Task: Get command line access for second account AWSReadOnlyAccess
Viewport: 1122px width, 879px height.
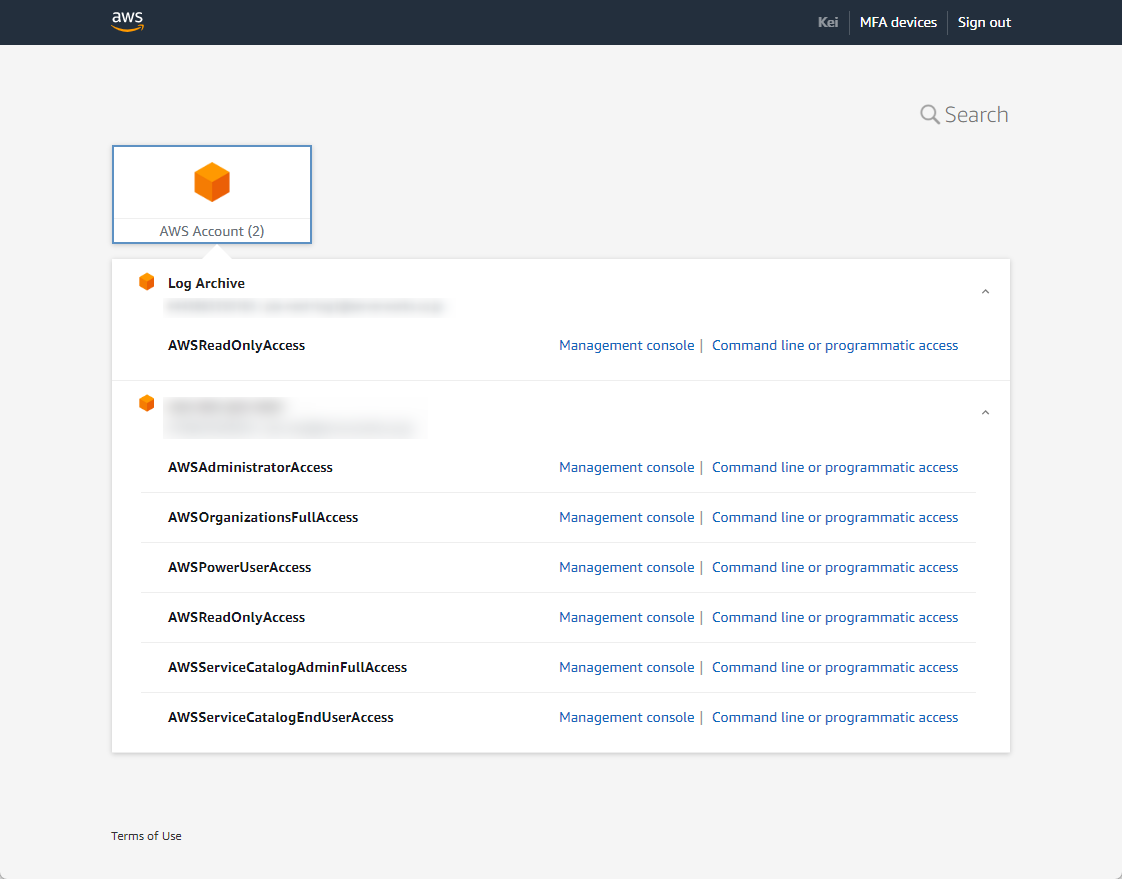Action: [834, 617]
